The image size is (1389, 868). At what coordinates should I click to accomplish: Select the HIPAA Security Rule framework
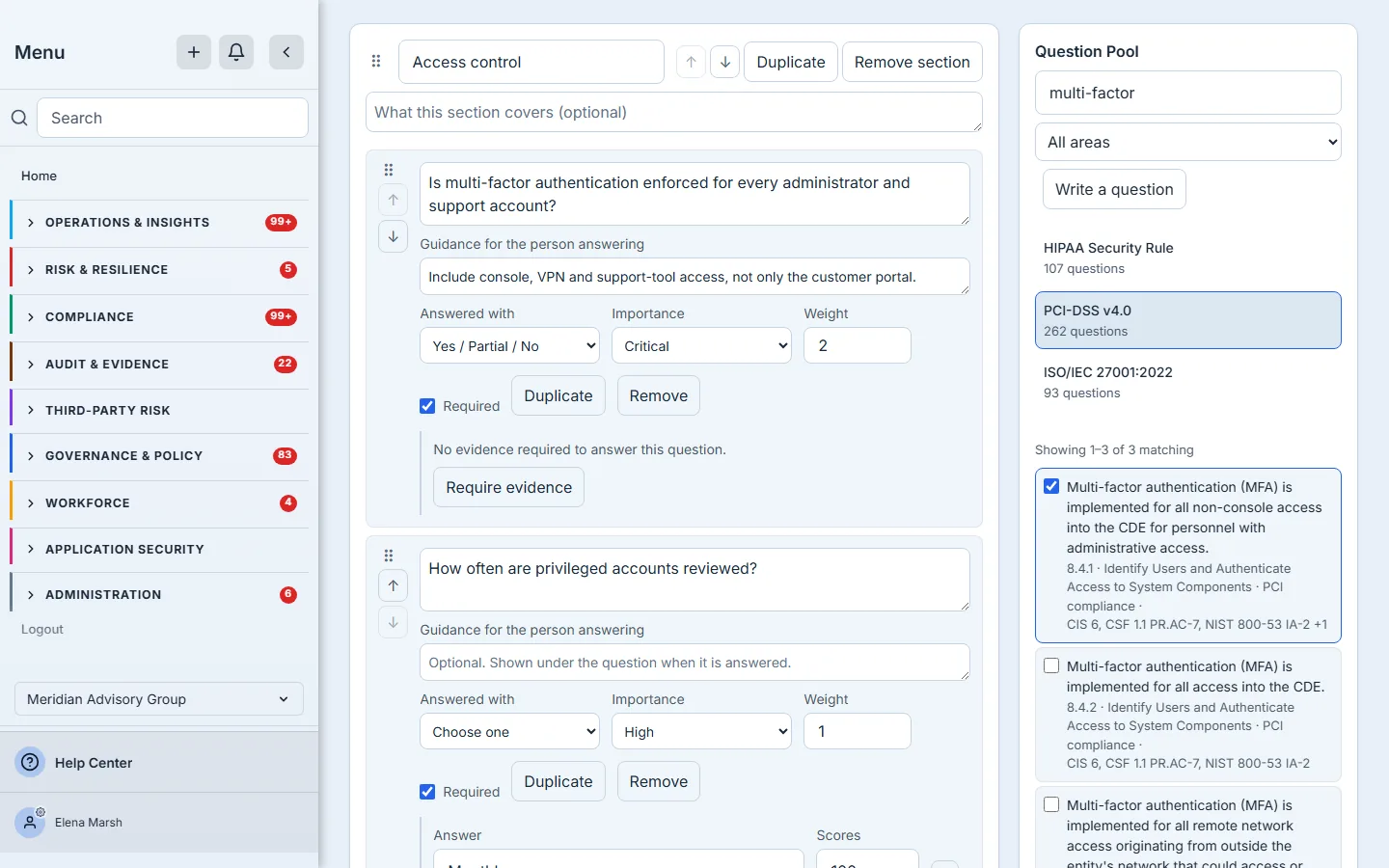click(x=1188, y=258)
